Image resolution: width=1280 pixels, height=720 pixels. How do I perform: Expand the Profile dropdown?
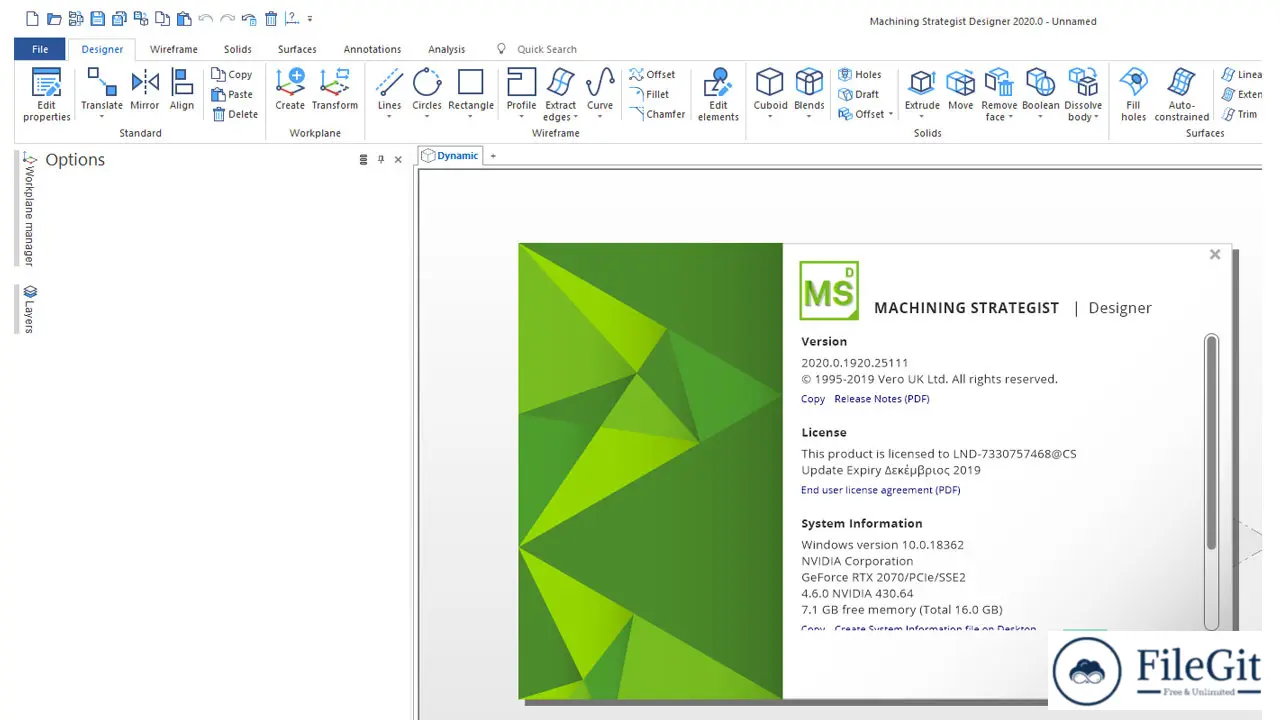[x=521, y=117]
